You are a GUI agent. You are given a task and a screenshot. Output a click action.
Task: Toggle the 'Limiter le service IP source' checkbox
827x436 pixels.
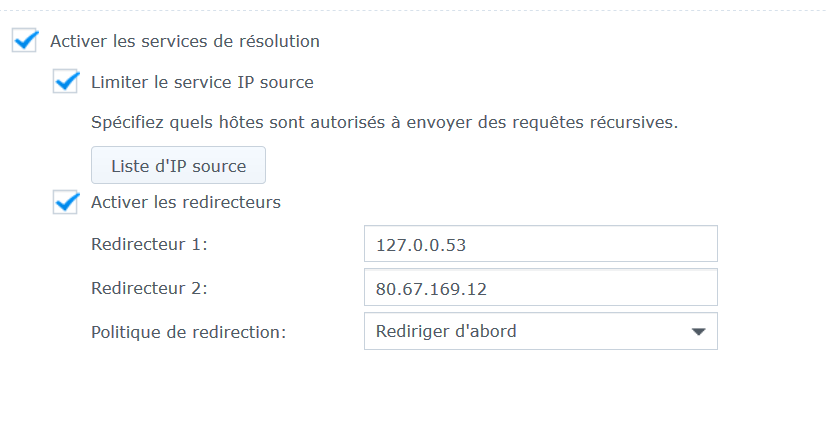click(x=66, y=82)
